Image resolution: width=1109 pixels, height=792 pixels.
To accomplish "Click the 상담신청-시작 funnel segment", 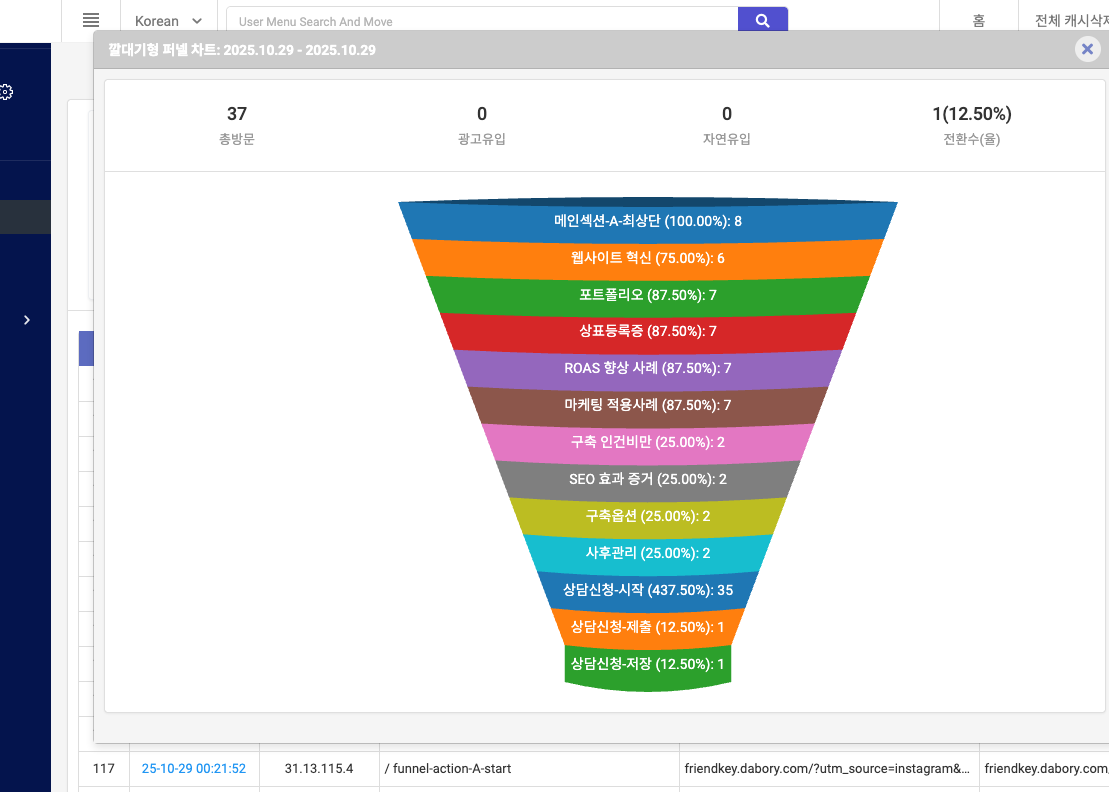I will pos(647,590).
